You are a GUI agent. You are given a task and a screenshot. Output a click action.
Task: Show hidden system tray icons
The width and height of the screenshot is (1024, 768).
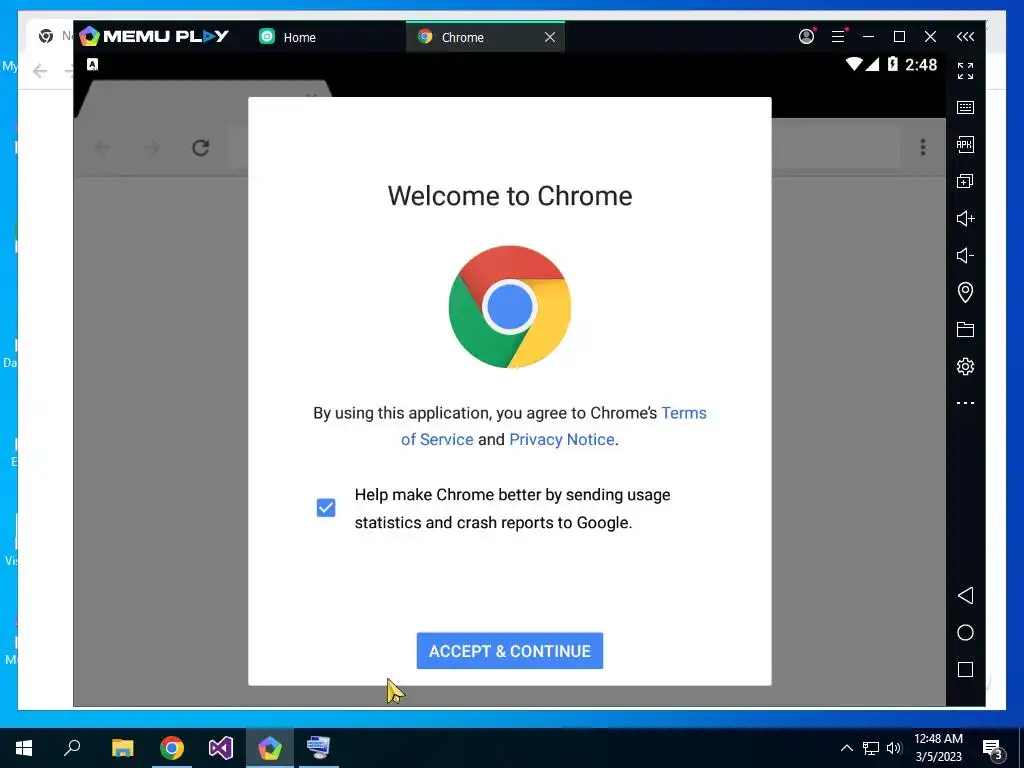point(846,748)
